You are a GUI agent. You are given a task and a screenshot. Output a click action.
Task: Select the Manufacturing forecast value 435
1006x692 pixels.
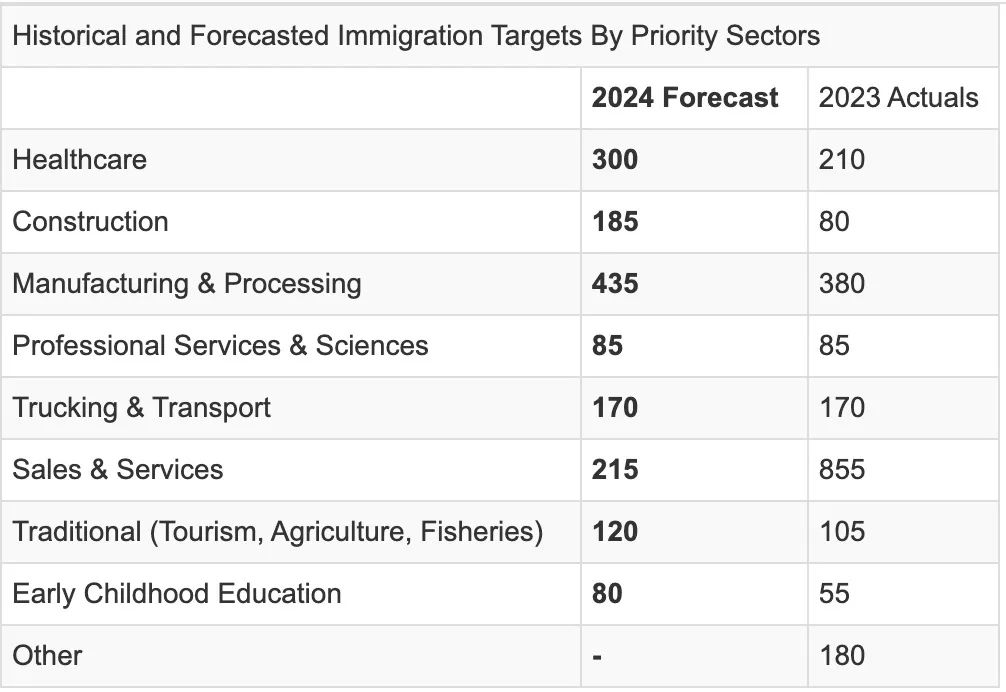615,284
